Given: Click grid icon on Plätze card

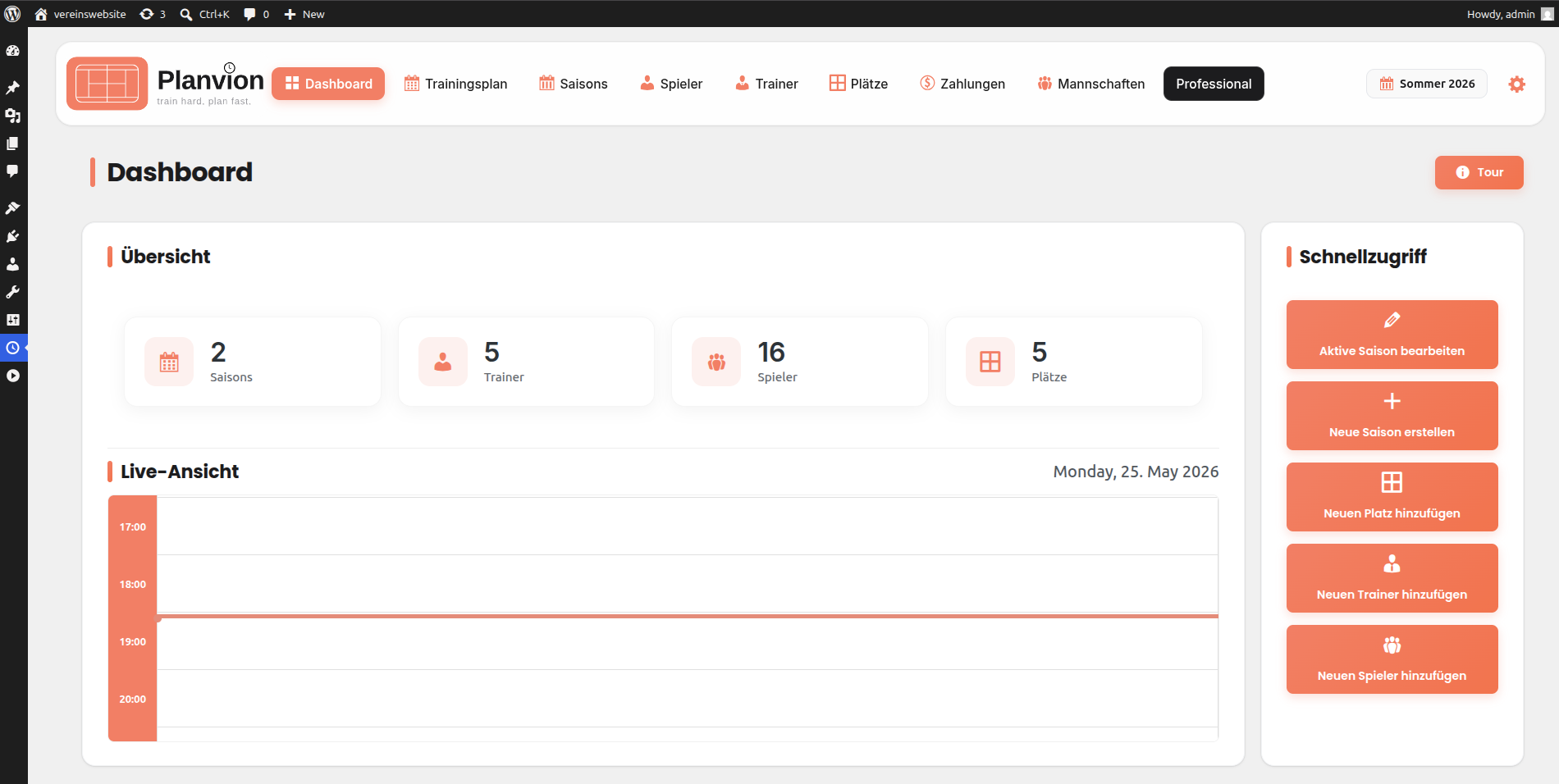Looking at the screenshot, I should [x=990, y=362].
